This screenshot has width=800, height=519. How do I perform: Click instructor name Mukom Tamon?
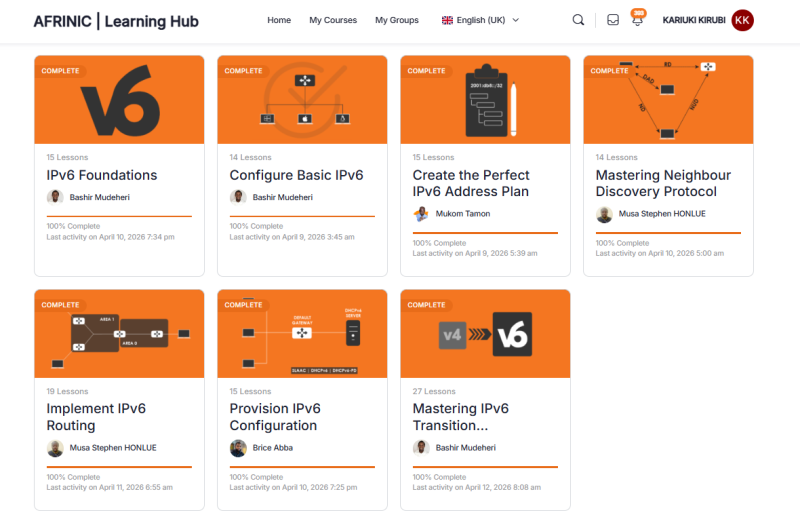[463, 214]
